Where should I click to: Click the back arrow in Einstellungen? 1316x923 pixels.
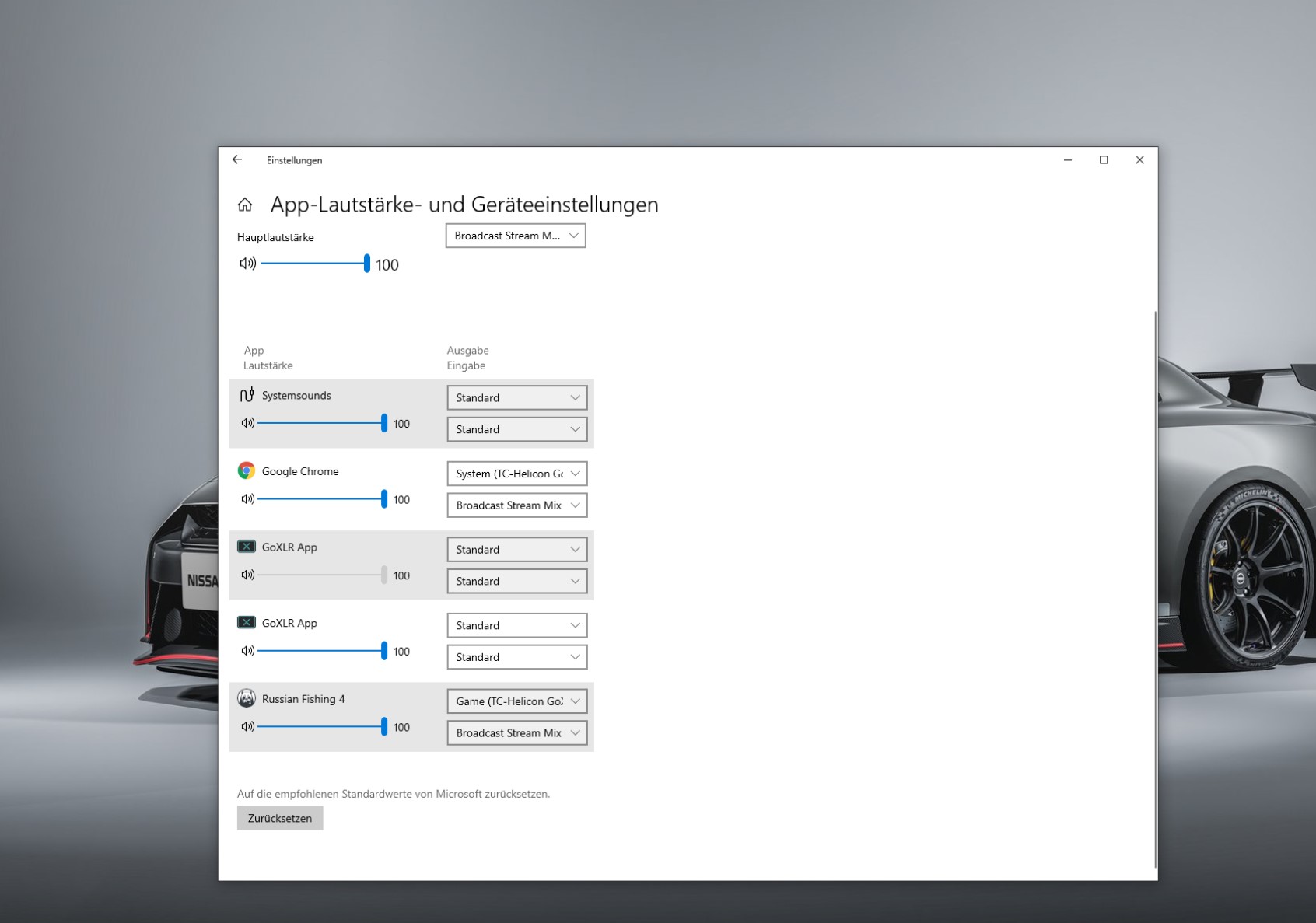coord(237,160)
